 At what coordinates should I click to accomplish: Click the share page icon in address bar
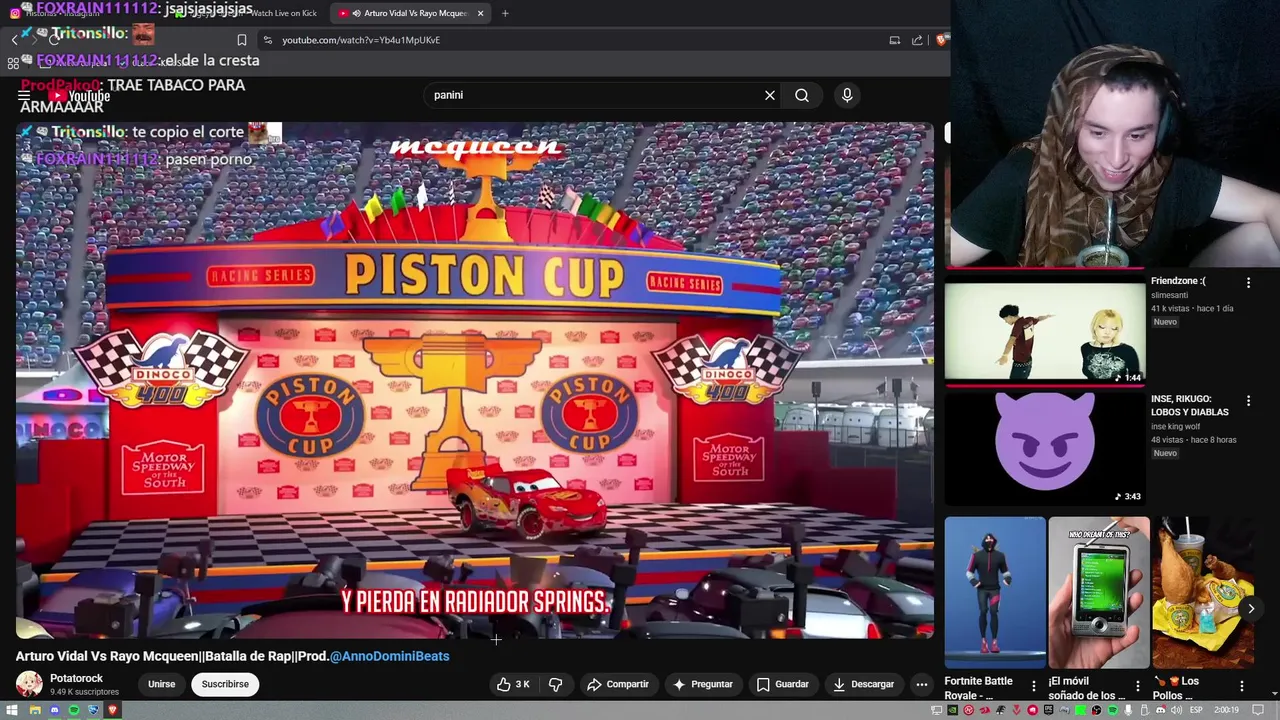[917, 40]
